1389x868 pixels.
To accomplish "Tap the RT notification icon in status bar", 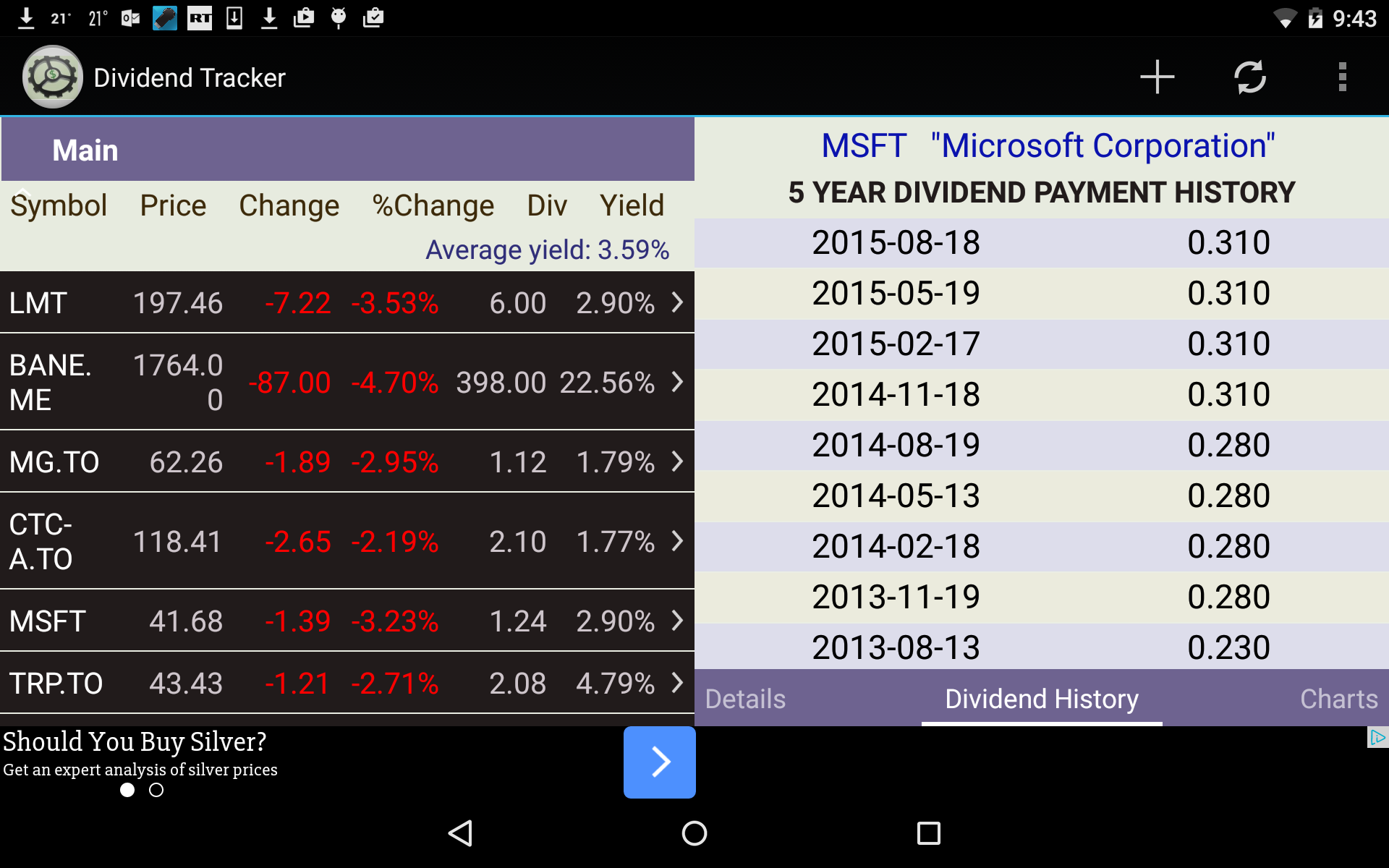I will click(x=200, y=18).
